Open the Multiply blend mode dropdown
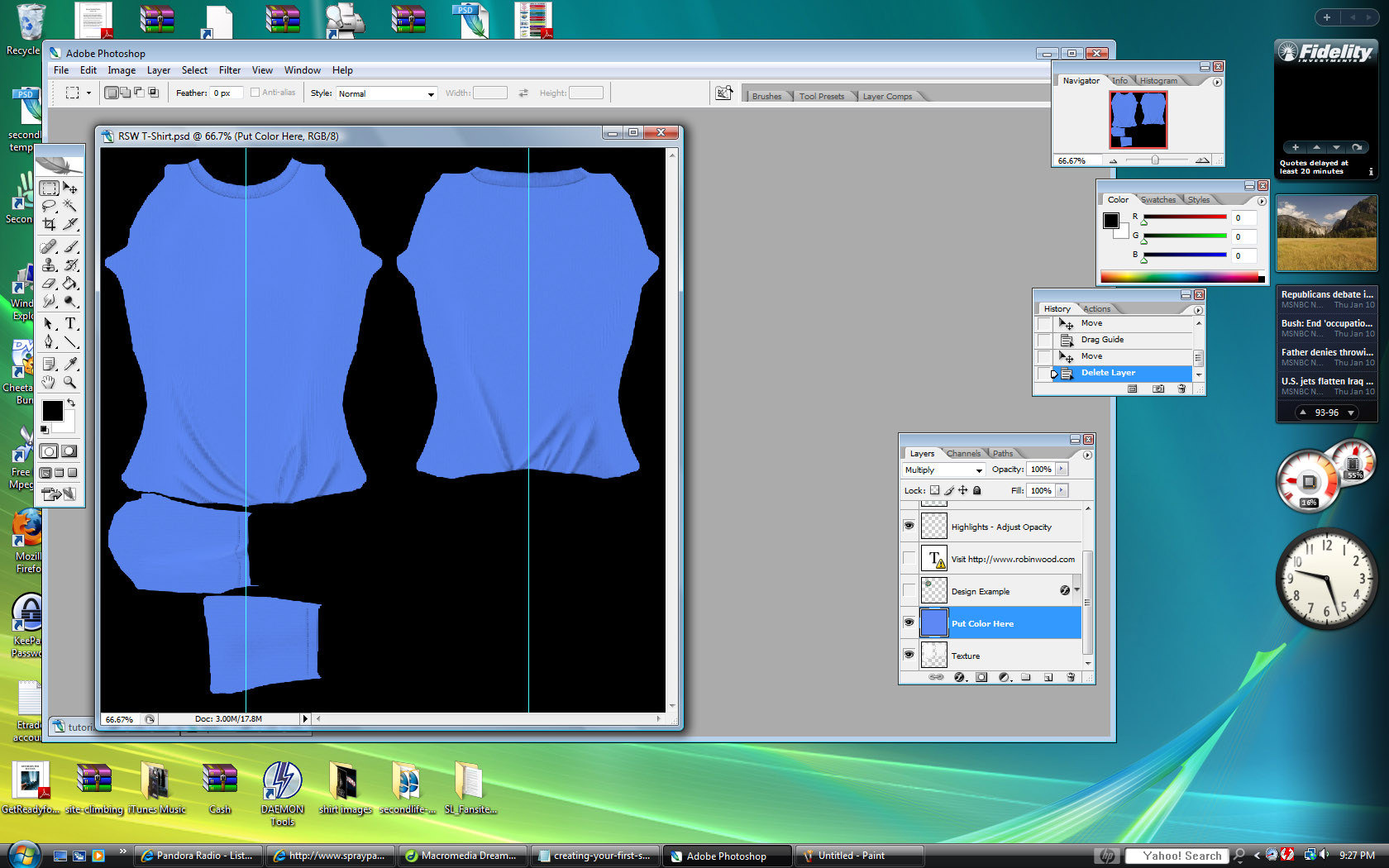This screenshot has height=868, width=1389. click(980, 470)
